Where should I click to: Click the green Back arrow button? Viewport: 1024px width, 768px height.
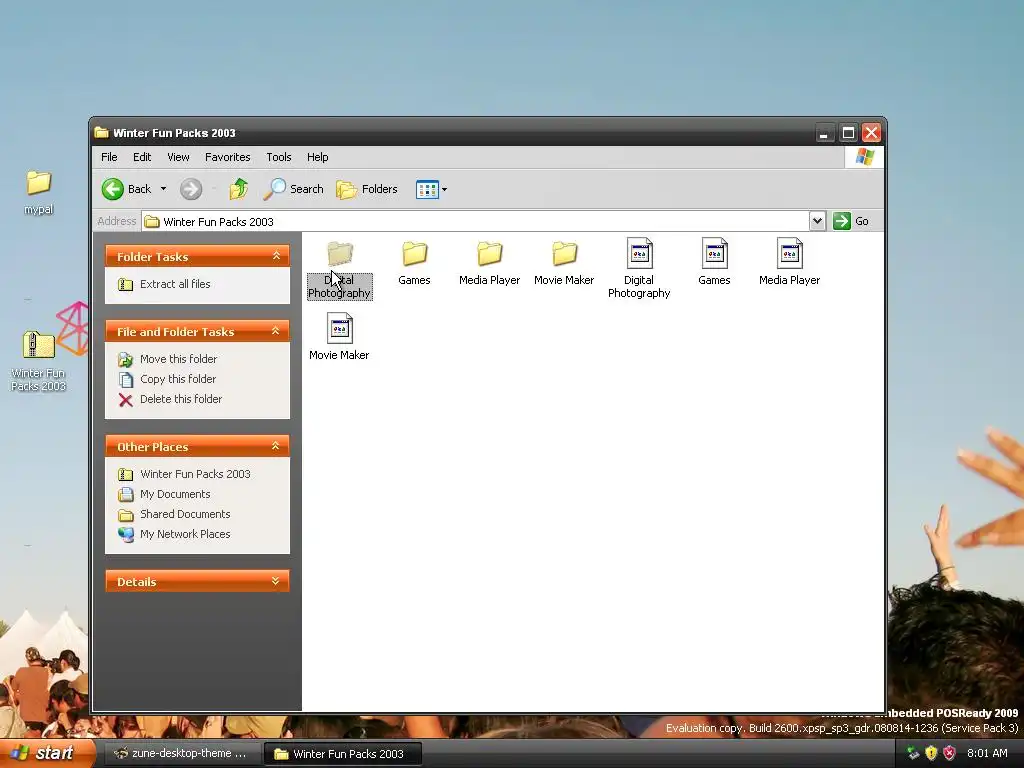point(113,189)
